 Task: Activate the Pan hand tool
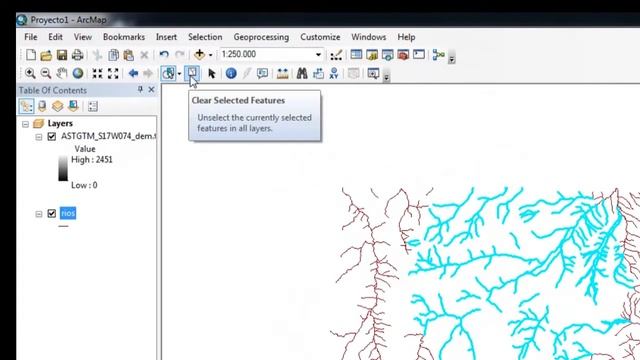click(62, 73)
